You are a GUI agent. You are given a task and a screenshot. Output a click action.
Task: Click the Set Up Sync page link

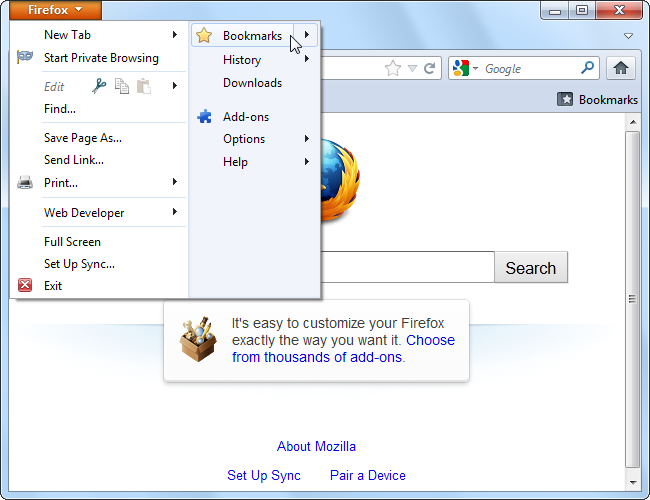coord(264,475)
